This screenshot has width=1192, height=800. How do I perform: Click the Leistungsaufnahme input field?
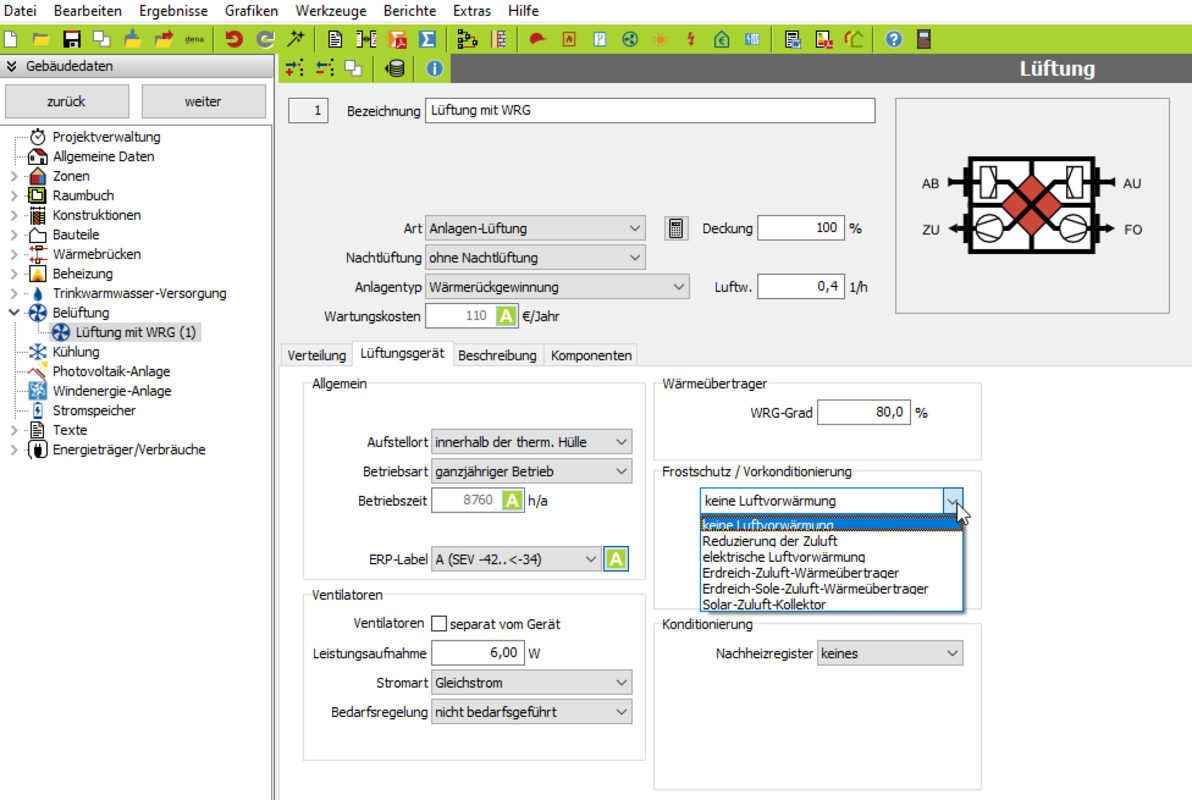pyautogui.click(x=477, y=652)
